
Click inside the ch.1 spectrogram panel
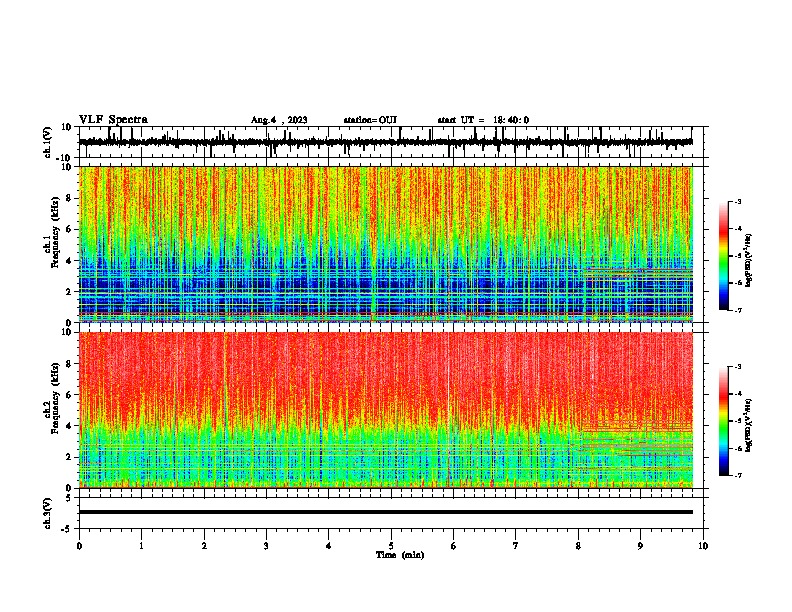pos(385,244)
